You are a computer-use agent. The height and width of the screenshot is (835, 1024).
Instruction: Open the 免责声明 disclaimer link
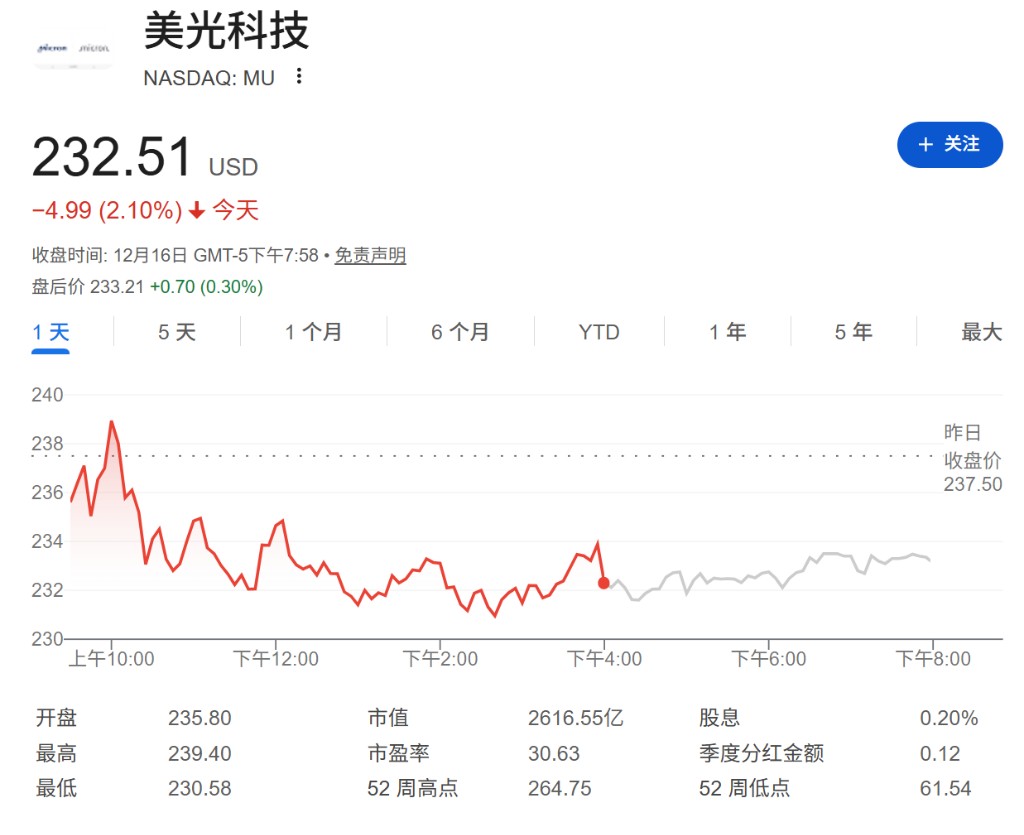pyautogui.click(x=369, y=256)
